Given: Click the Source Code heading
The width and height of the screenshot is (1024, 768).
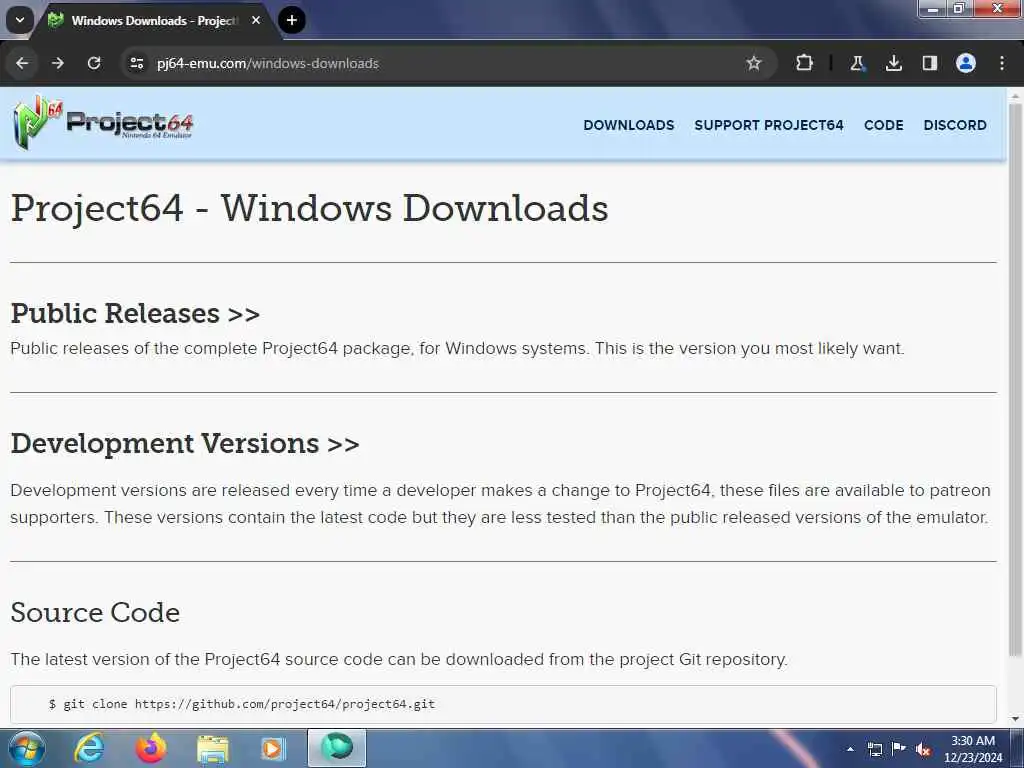Looking at the screenshot, I should [95, 613].
